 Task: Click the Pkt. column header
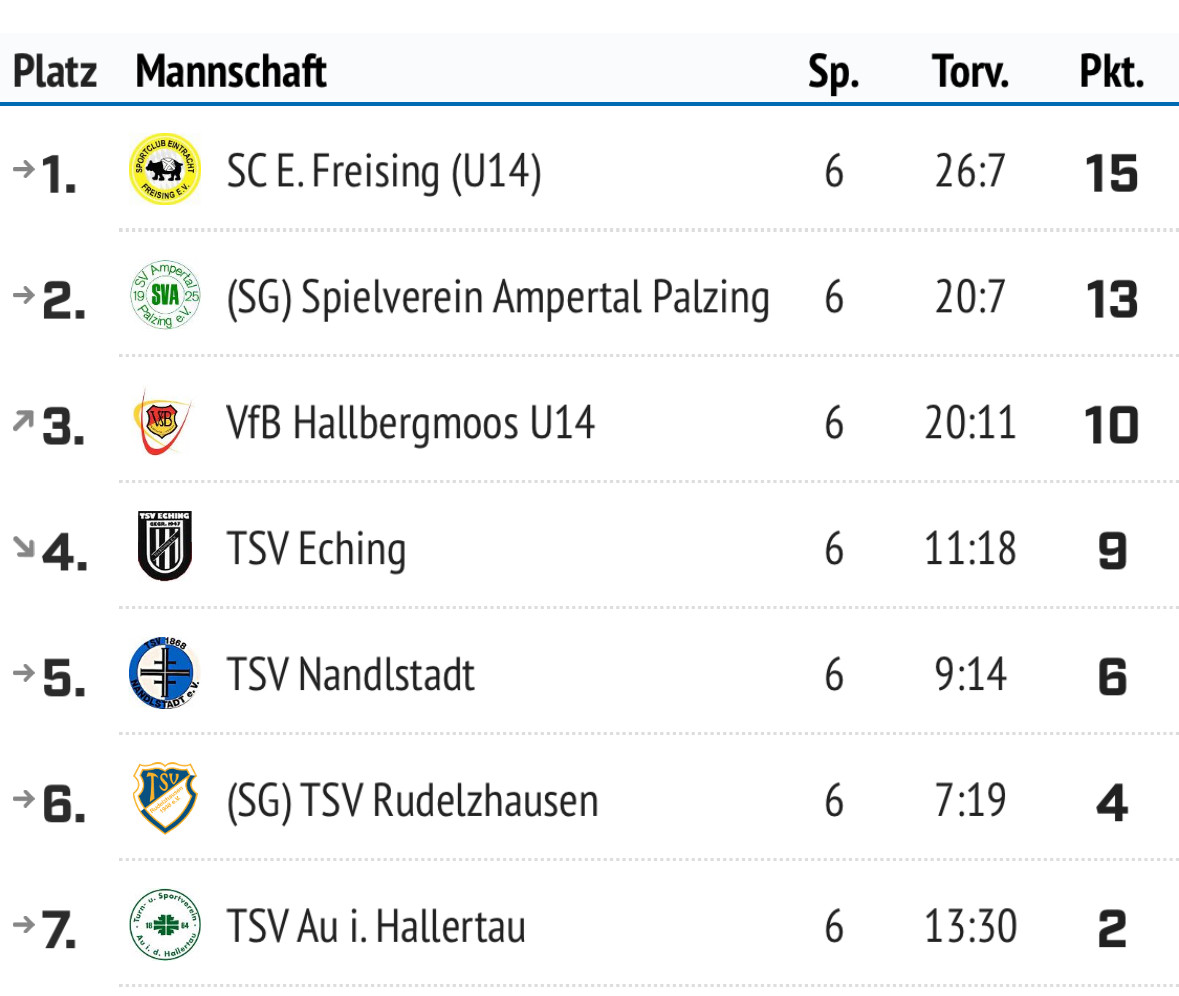pos(1111,71)
